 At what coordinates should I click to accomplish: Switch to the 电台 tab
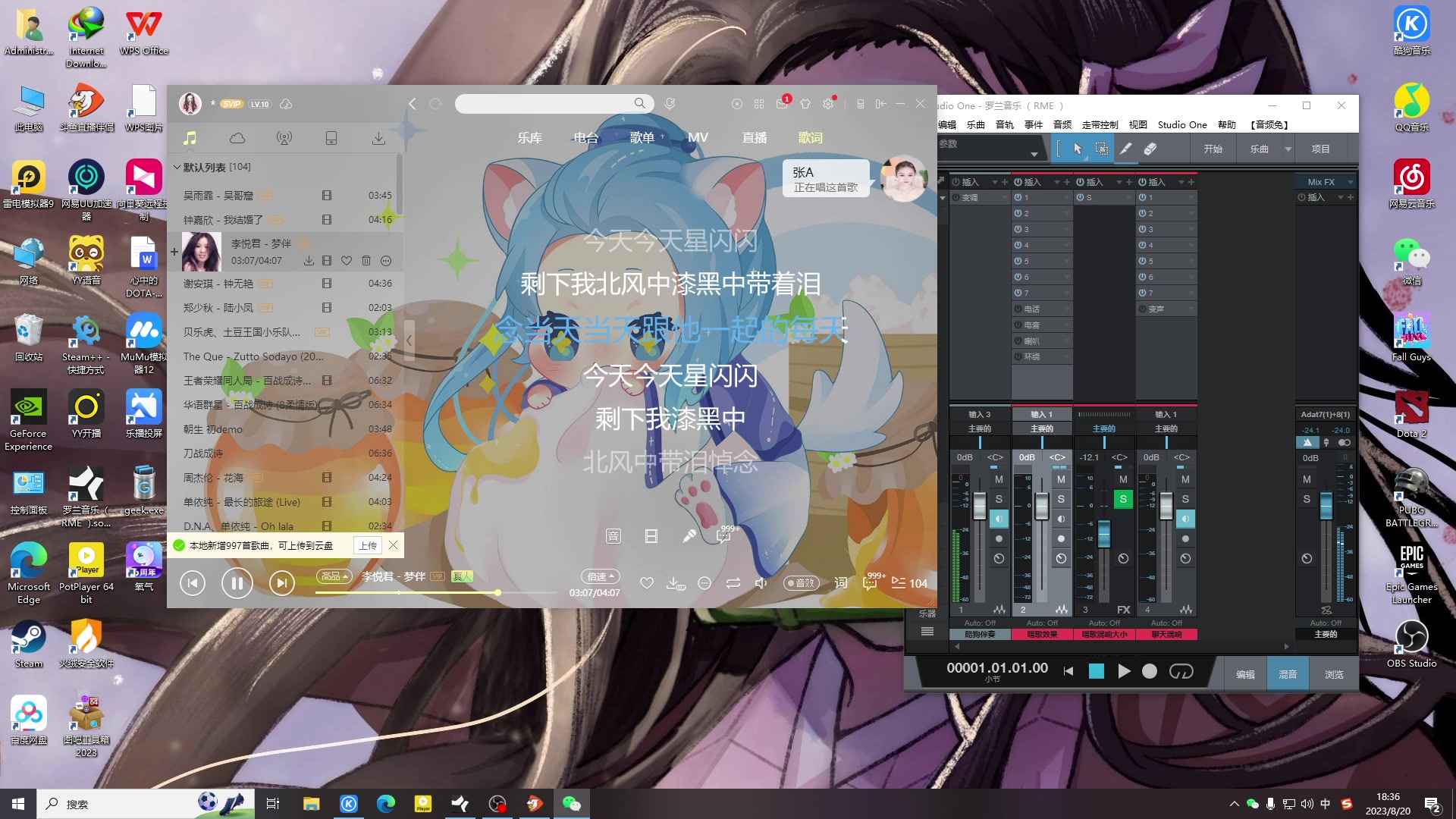click(x=585, y=137)
